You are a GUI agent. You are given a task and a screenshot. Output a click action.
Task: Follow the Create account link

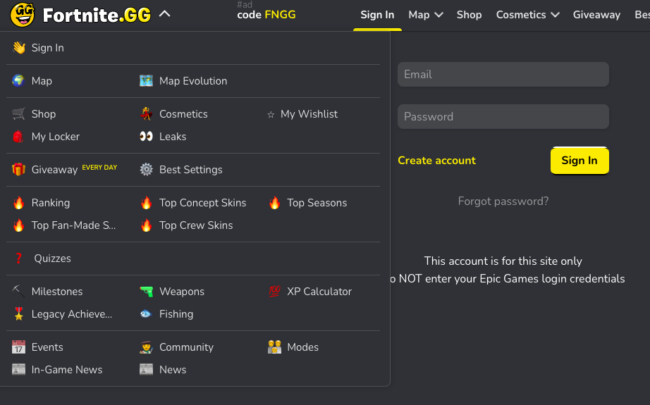436,160
